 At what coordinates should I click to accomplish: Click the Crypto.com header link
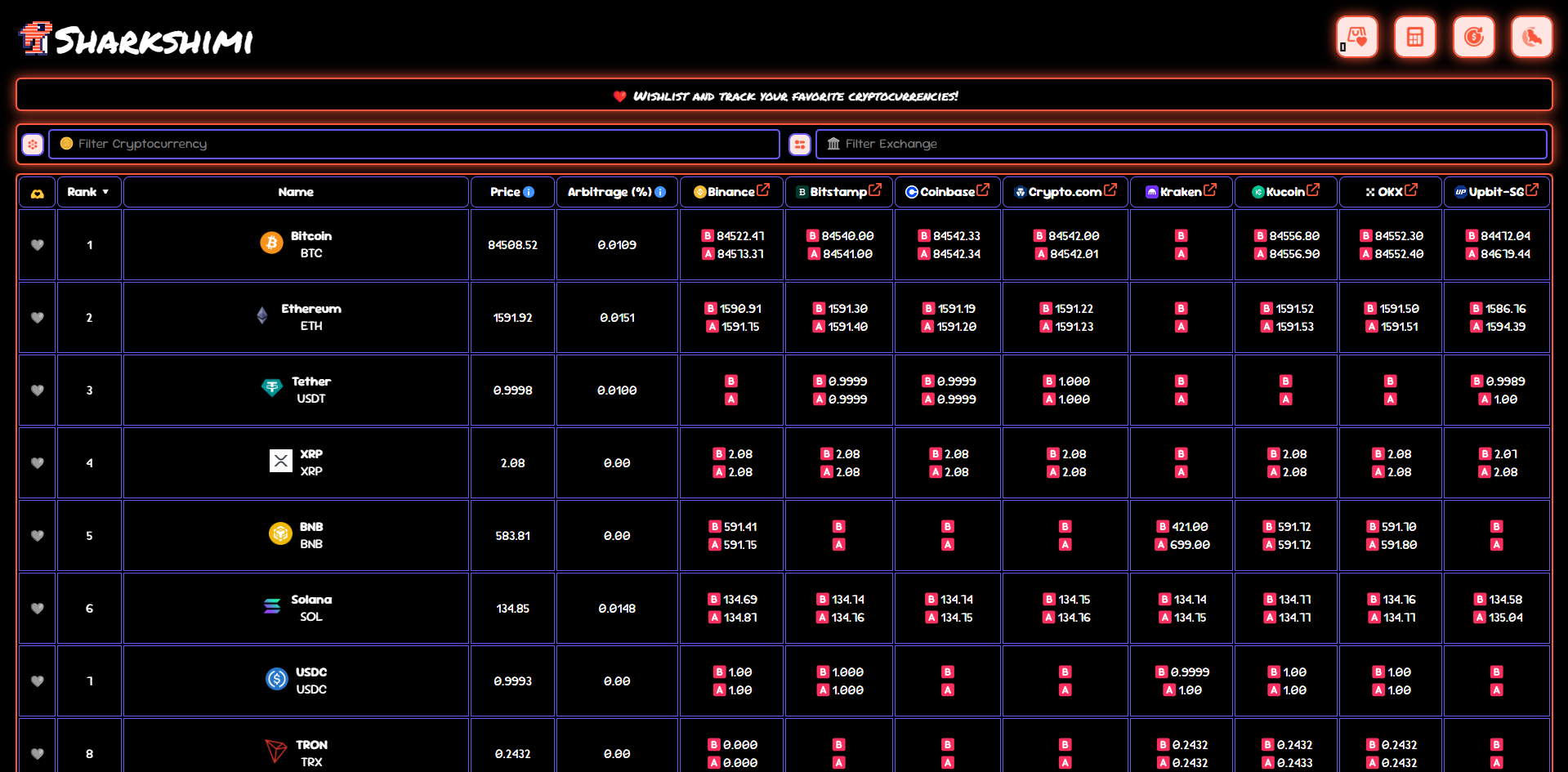[x=1065, y=192]
